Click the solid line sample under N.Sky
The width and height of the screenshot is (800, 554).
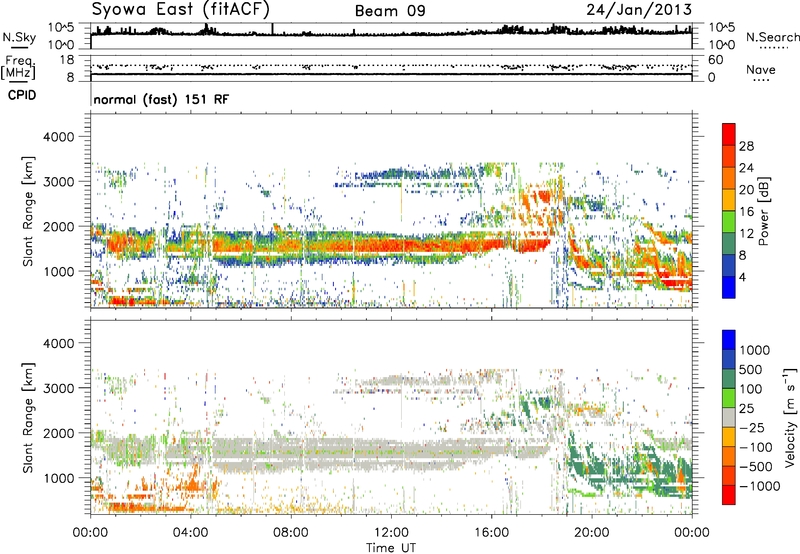[x=19, y=48]
